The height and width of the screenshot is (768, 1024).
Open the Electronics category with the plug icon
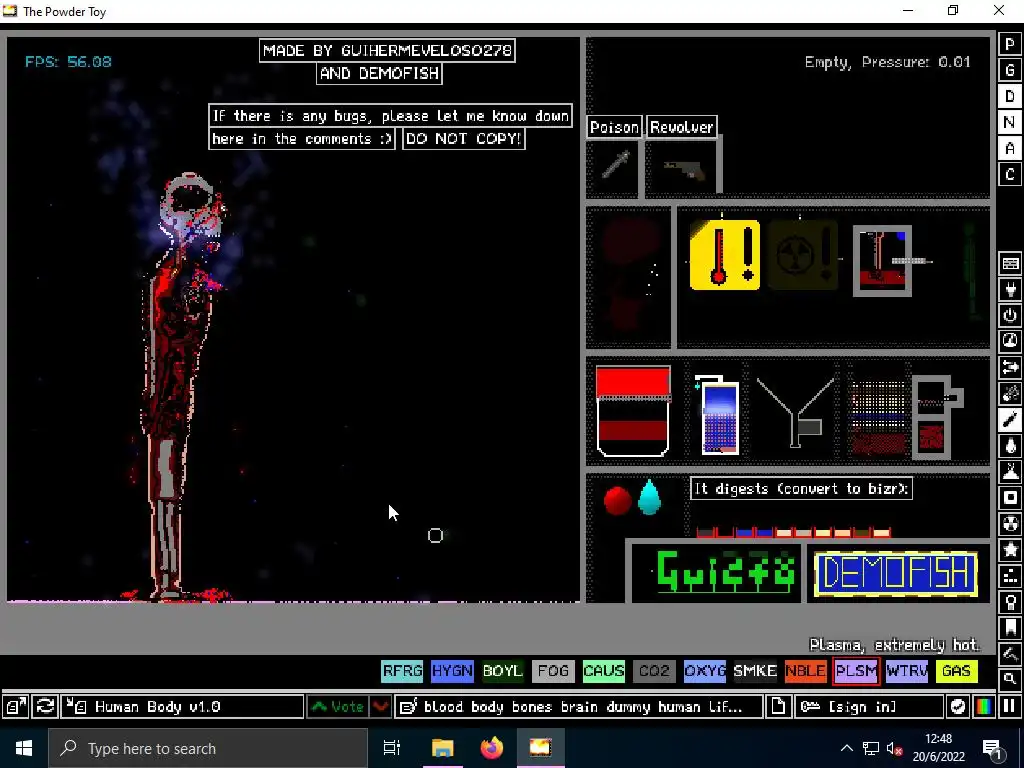(x=1010, y=289)
